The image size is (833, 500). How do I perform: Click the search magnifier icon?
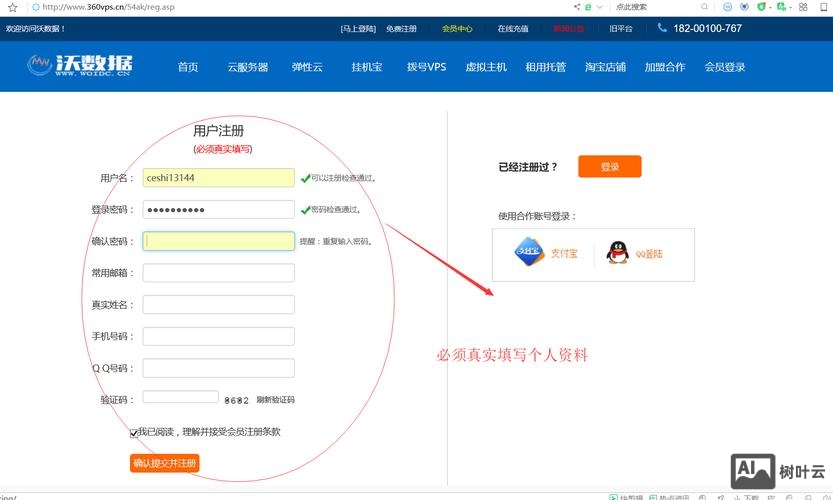point(704,7)
